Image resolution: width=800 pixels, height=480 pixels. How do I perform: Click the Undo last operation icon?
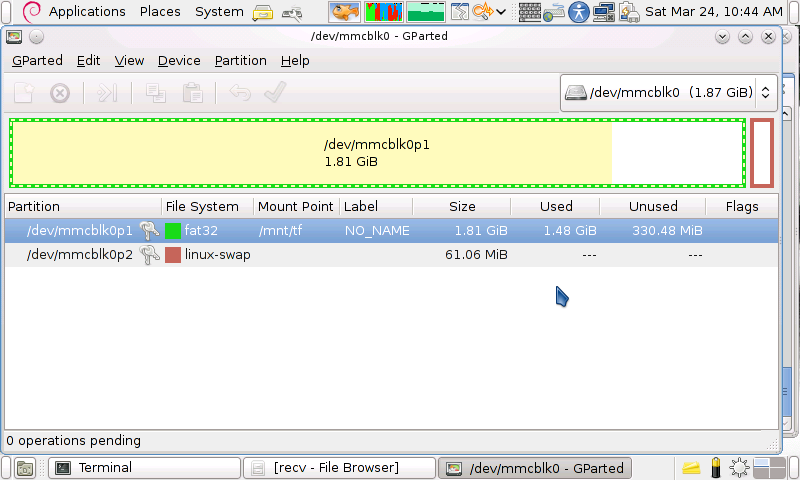pos(240,93)
